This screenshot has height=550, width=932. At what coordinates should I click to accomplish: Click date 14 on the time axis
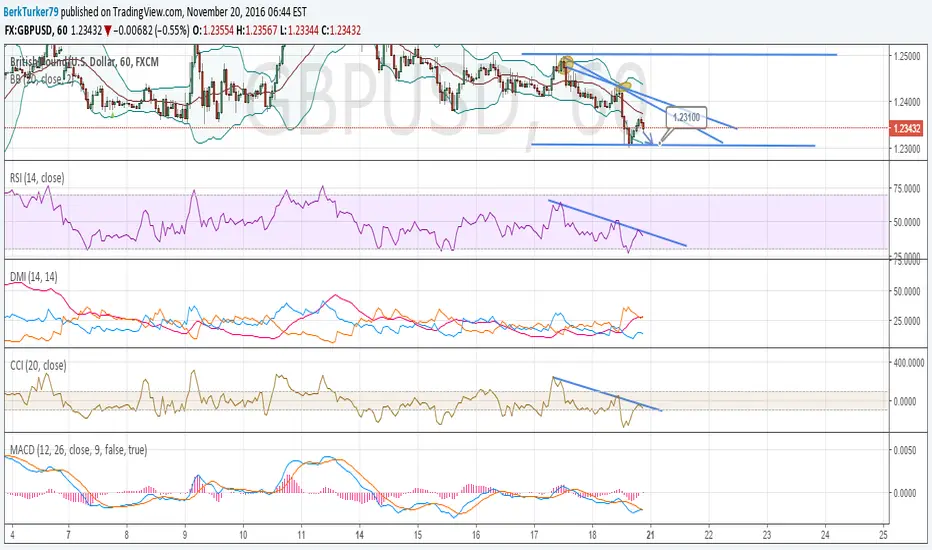tap(360, 535)
